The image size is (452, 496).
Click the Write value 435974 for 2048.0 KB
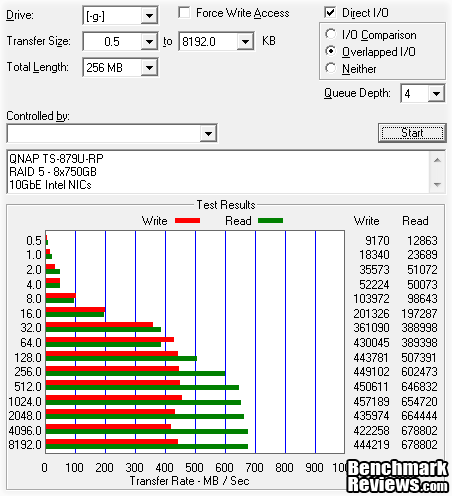click(x=371, y=416)
